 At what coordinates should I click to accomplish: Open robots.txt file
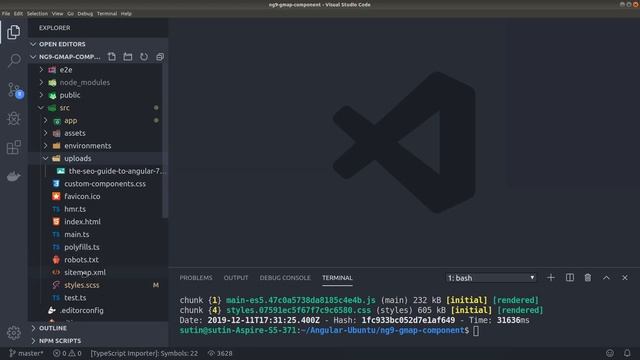pyautogui.click(x=81, y=260)
